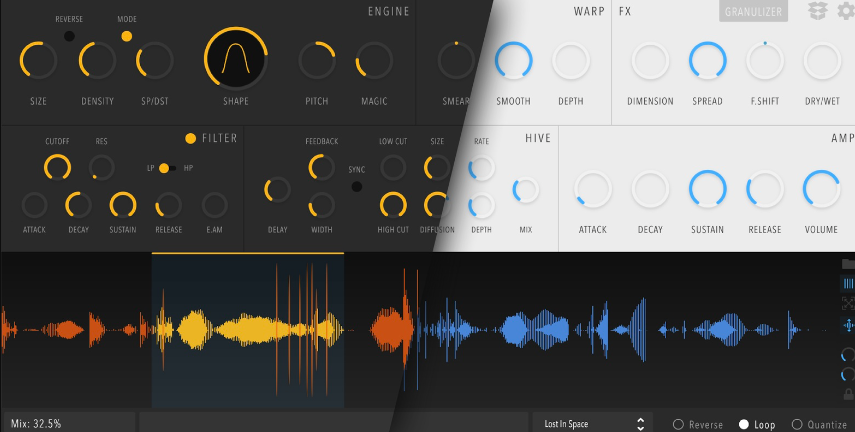855x432 pixels.
Task: Click the large SHAPE knob
Action: (236, 59)
